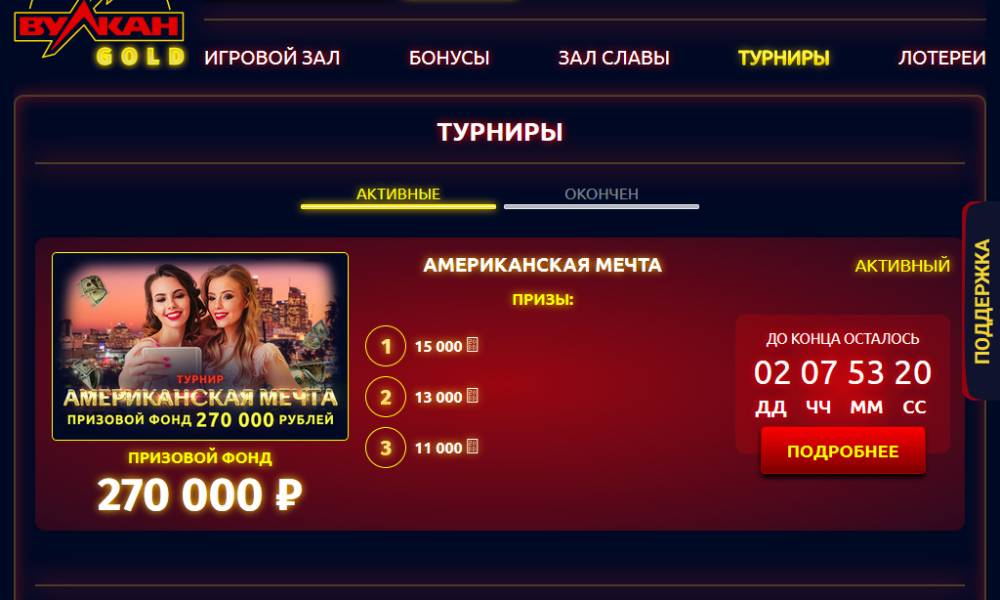Click the countdown timer 02 07 53 20
Viewport: 1000px width, 600px height.
tap(842, 373)
